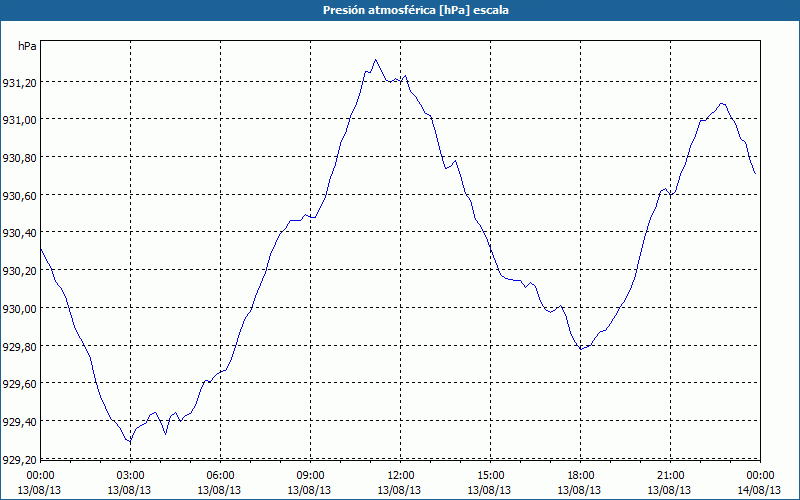Click the 13/08/13 date beneath 18:00
Screen dimensions: 800x500
pos(579,490)
